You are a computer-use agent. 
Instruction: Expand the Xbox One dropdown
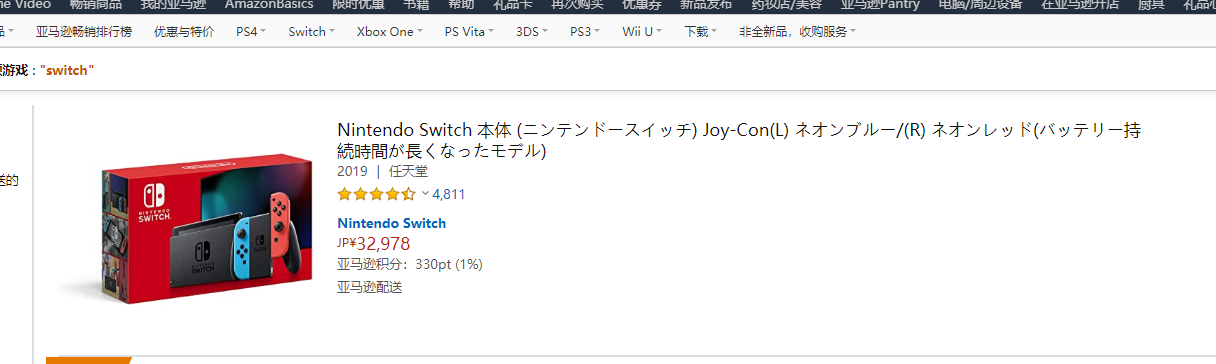389,31
